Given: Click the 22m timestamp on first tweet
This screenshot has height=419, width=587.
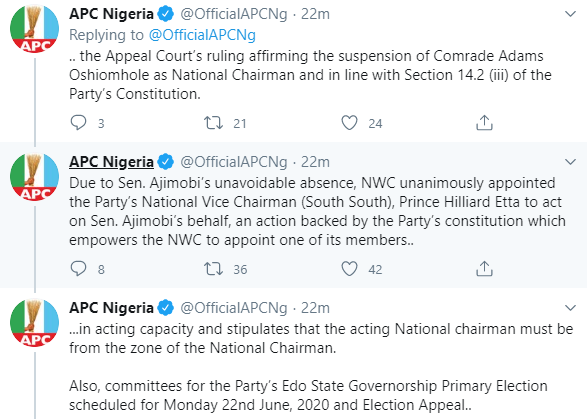Looking at the screenshot, I should click(x=315, y=14).
